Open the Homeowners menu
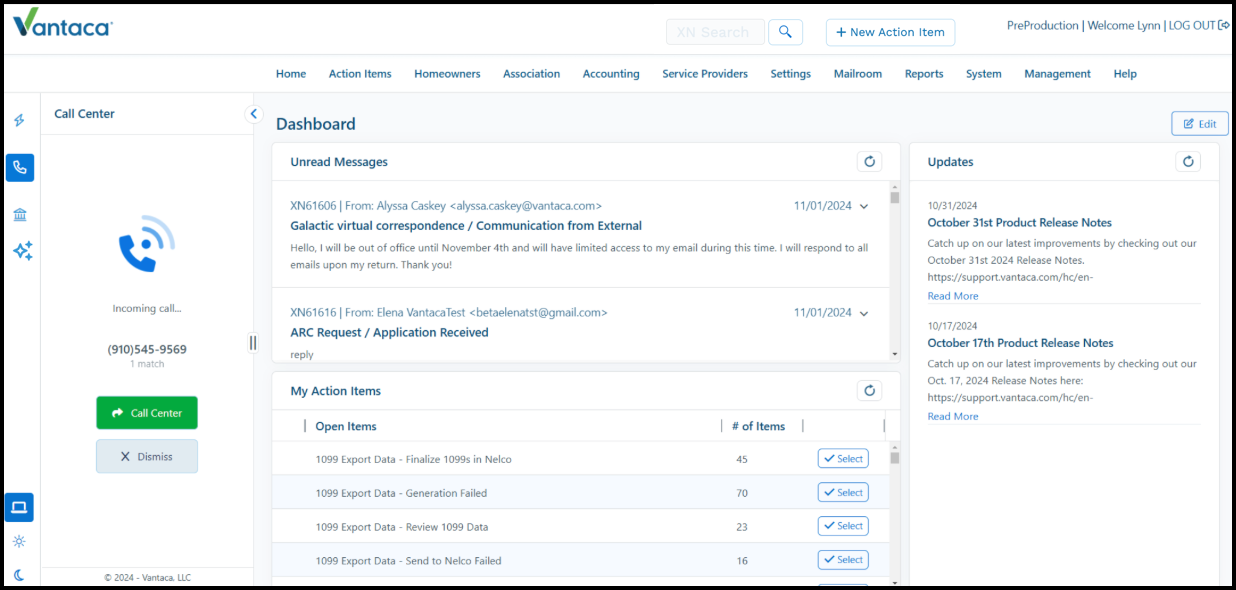Image resolution: width=1236 pixels, height=590 pixels. point(447,74)
